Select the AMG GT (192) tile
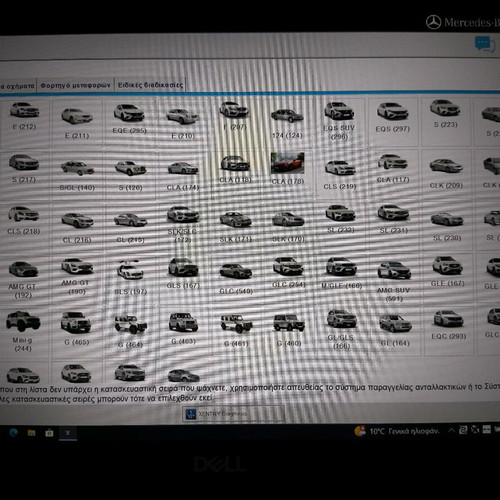The image size is (500, 500). click(x=23, y=280)
